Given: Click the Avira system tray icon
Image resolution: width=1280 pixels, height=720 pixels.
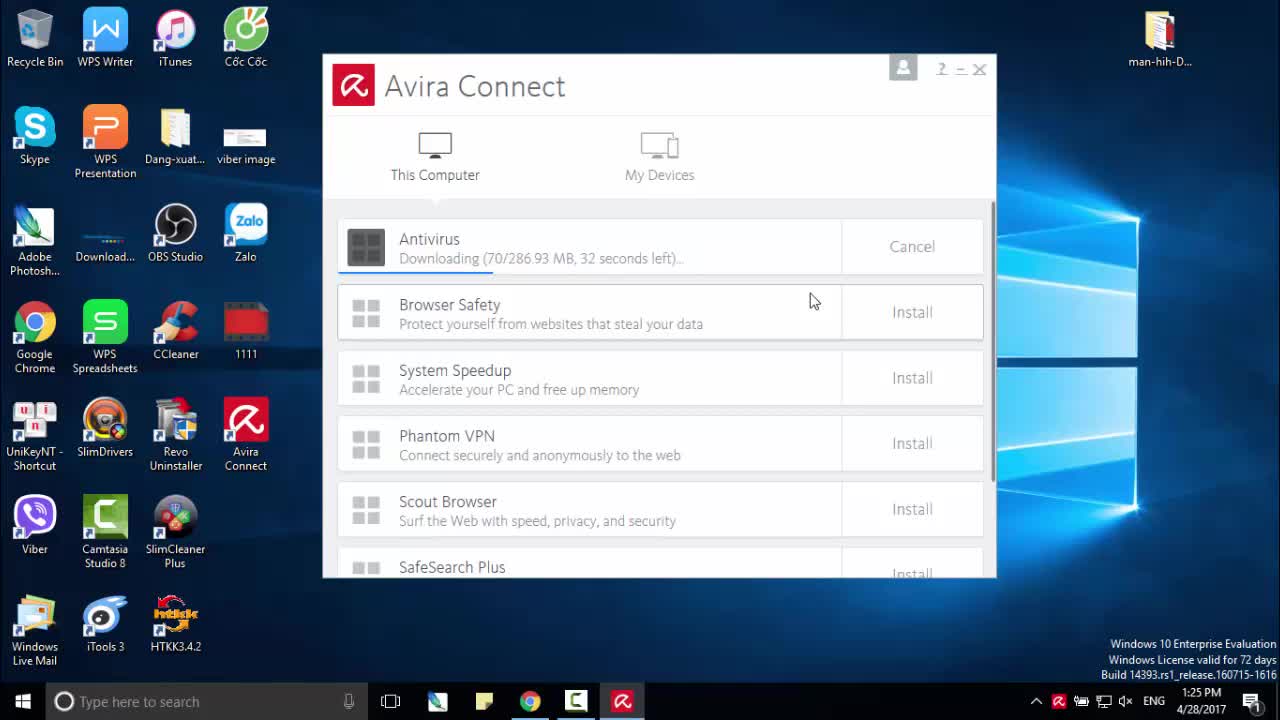Looking at the screenshot, I should coord(1059,702).
